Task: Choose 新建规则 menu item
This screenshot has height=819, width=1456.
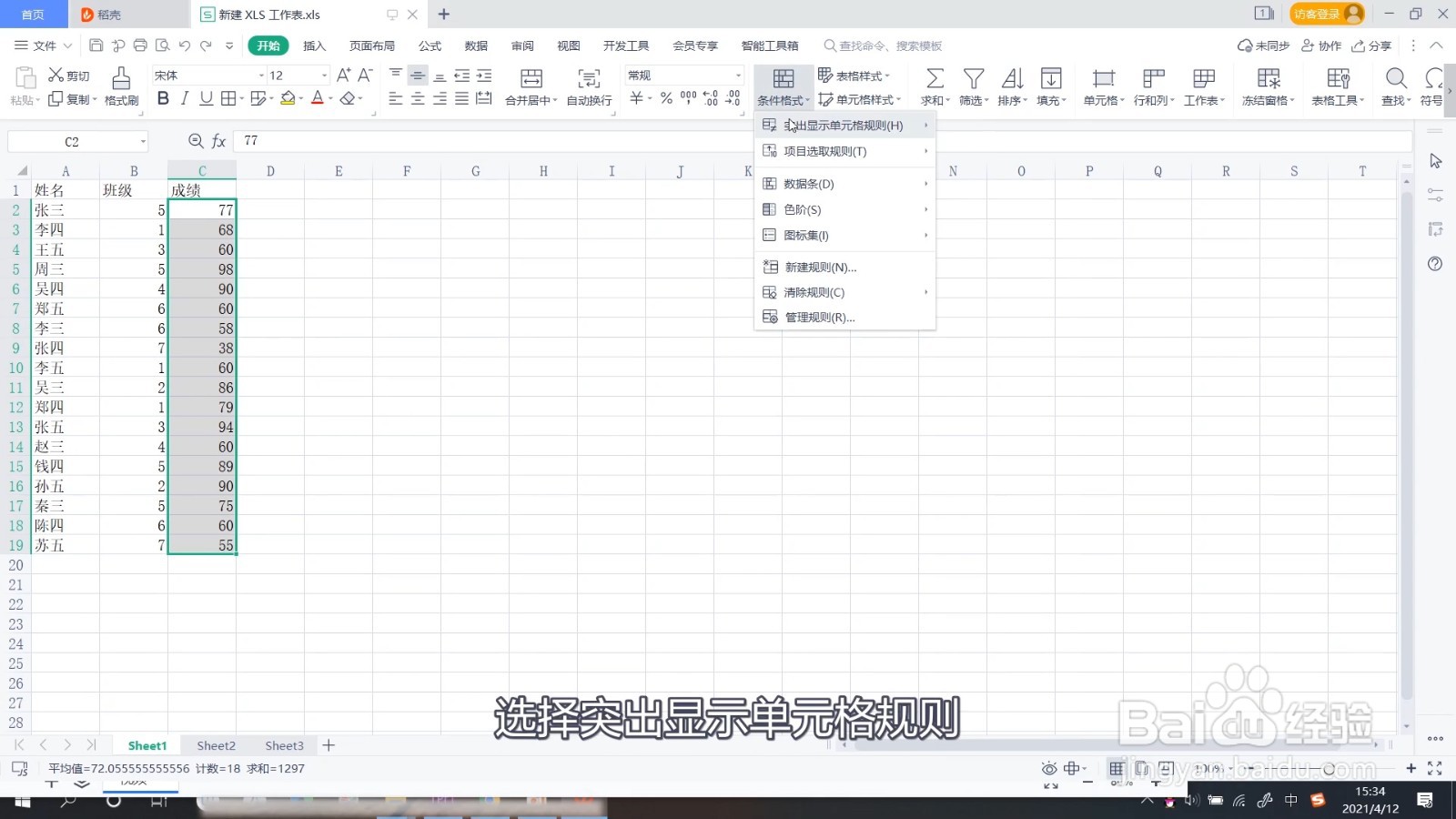Action: pos(844,267)
